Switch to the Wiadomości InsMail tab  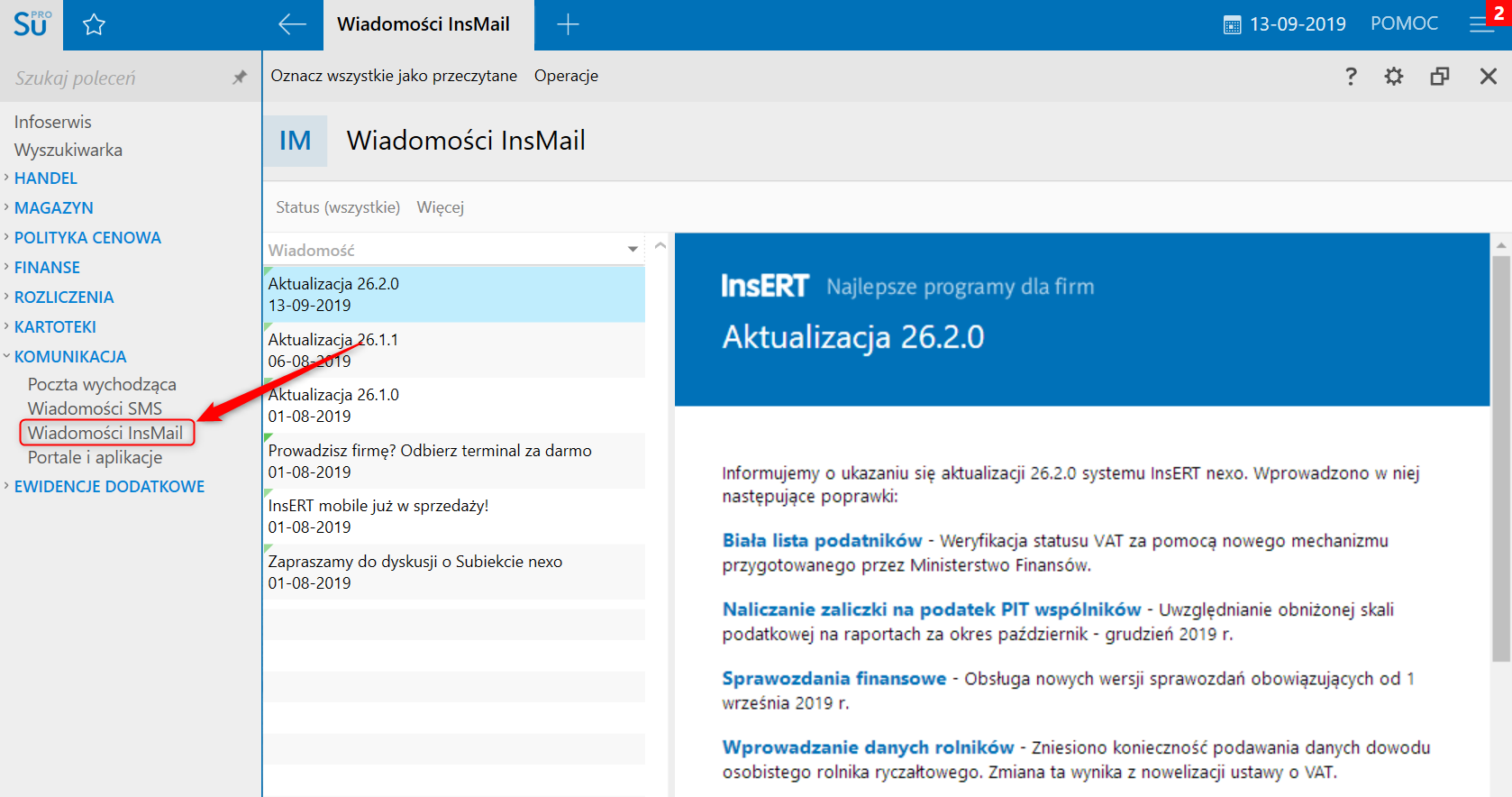tap(424, 24)
